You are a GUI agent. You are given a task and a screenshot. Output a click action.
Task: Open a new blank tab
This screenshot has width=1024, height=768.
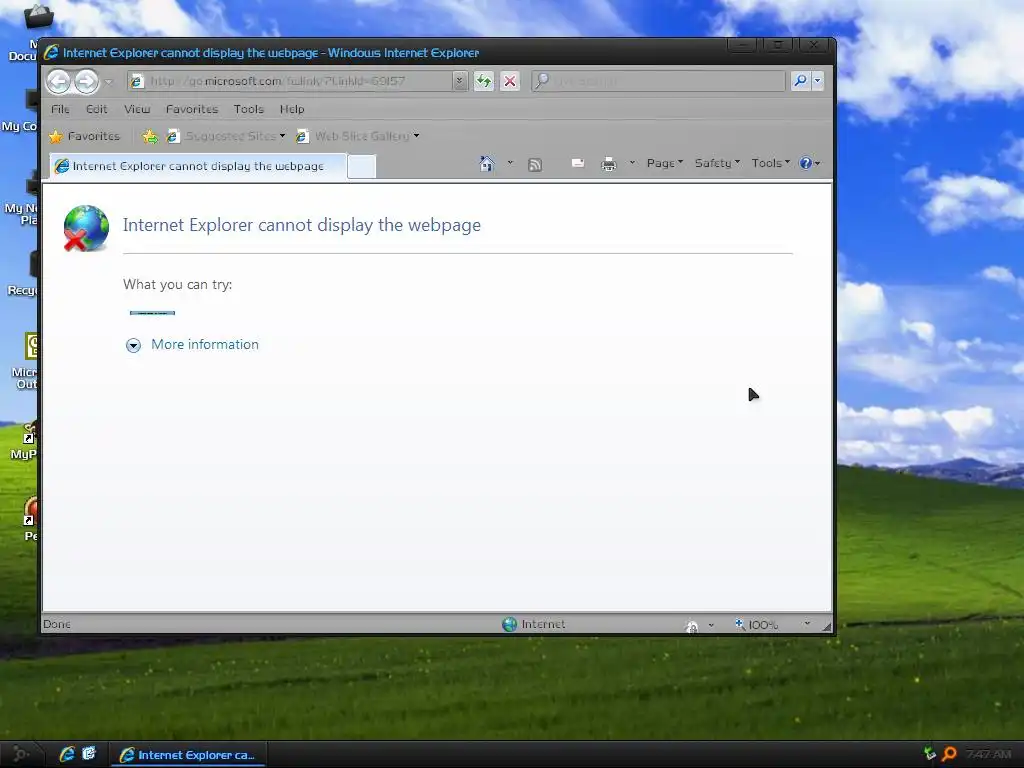pos(361,167)
